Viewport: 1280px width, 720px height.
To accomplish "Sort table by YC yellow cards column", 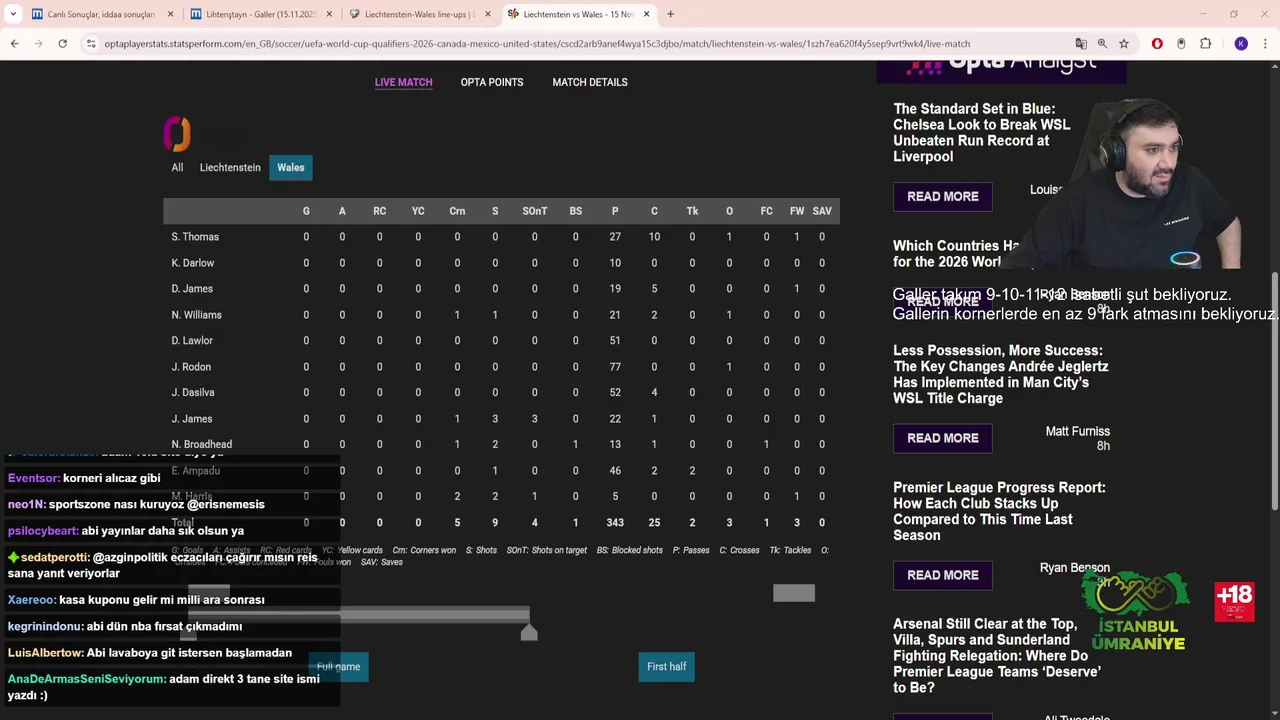I will [418, 211].
